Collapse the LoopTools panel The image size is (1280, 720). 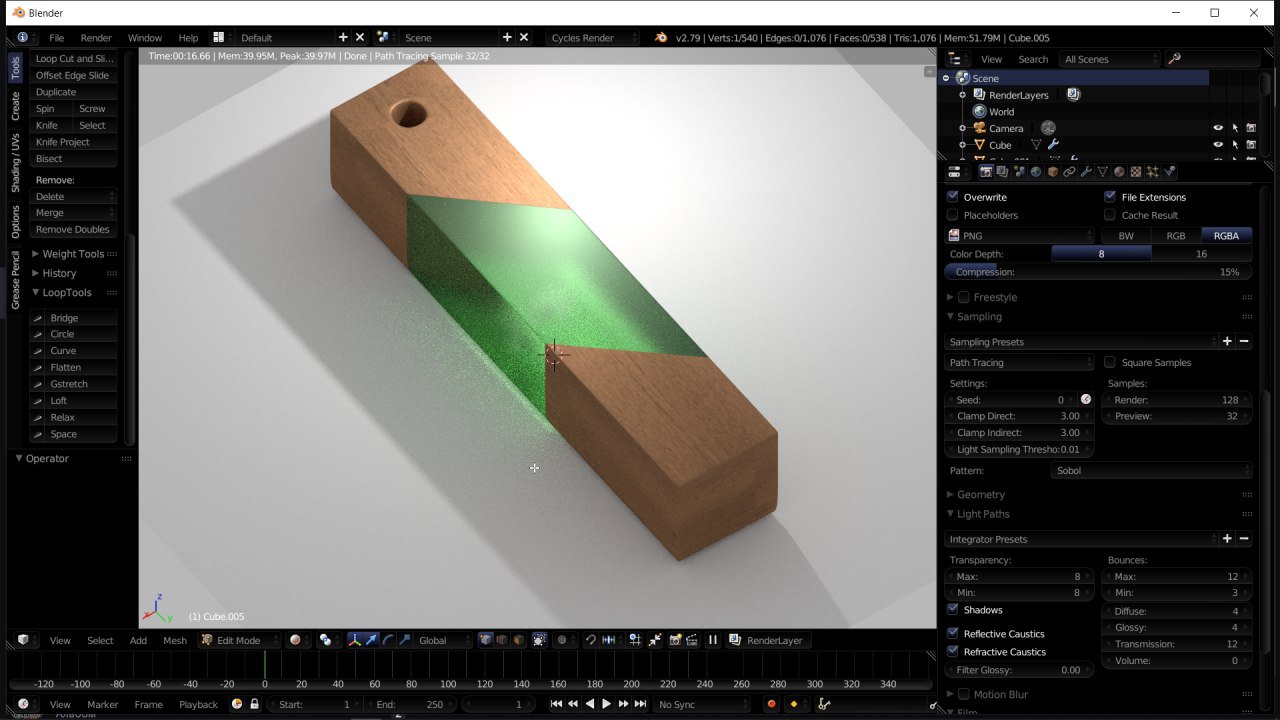click(x=36, y=292)
